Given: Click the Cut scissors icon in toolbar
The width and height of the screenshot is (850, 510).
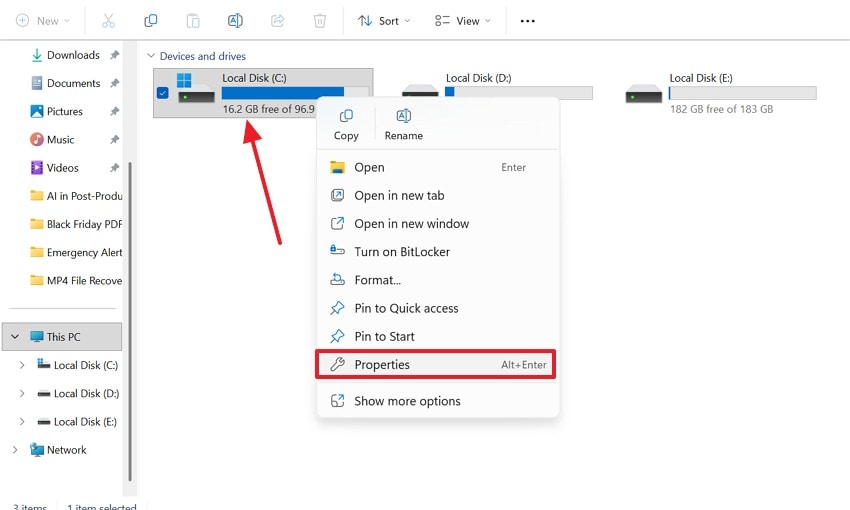Looking at the screenshot, I should 108,21.
